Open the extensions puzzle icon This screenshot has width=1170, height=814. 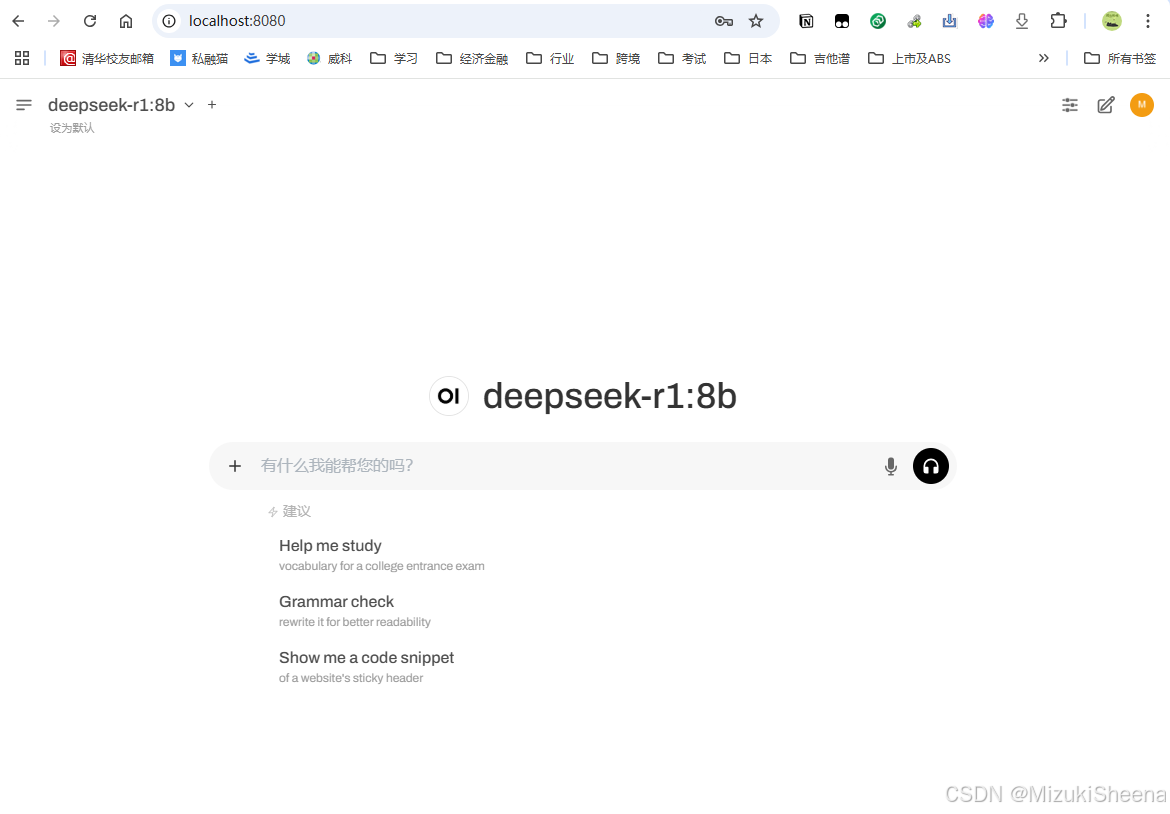point(1058,21)
